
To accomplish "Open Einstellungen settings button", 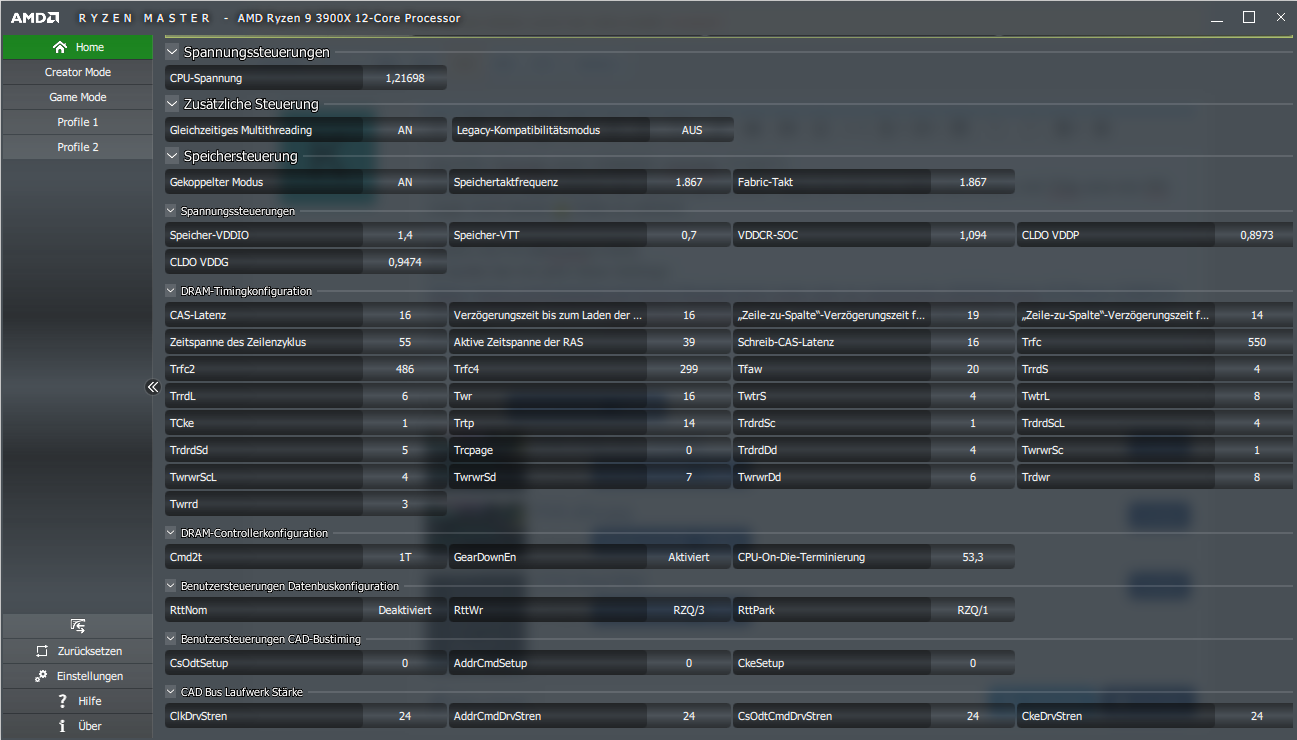I will 77,676.
